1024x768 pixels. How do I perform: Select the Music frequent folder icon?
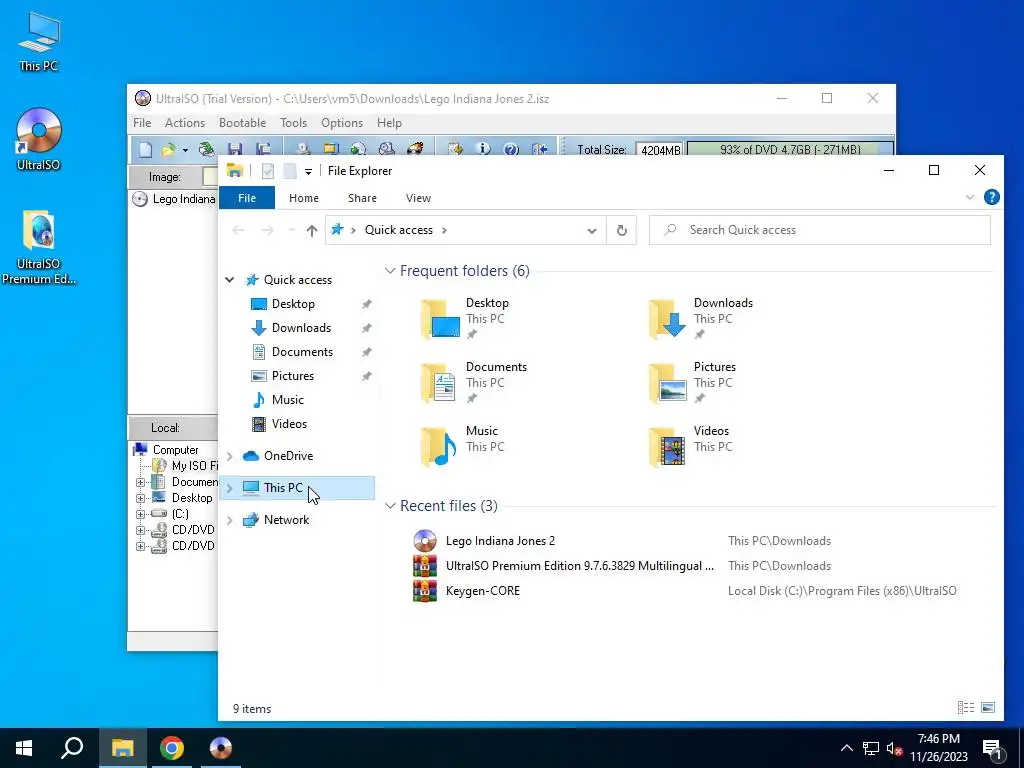[439, 447]
